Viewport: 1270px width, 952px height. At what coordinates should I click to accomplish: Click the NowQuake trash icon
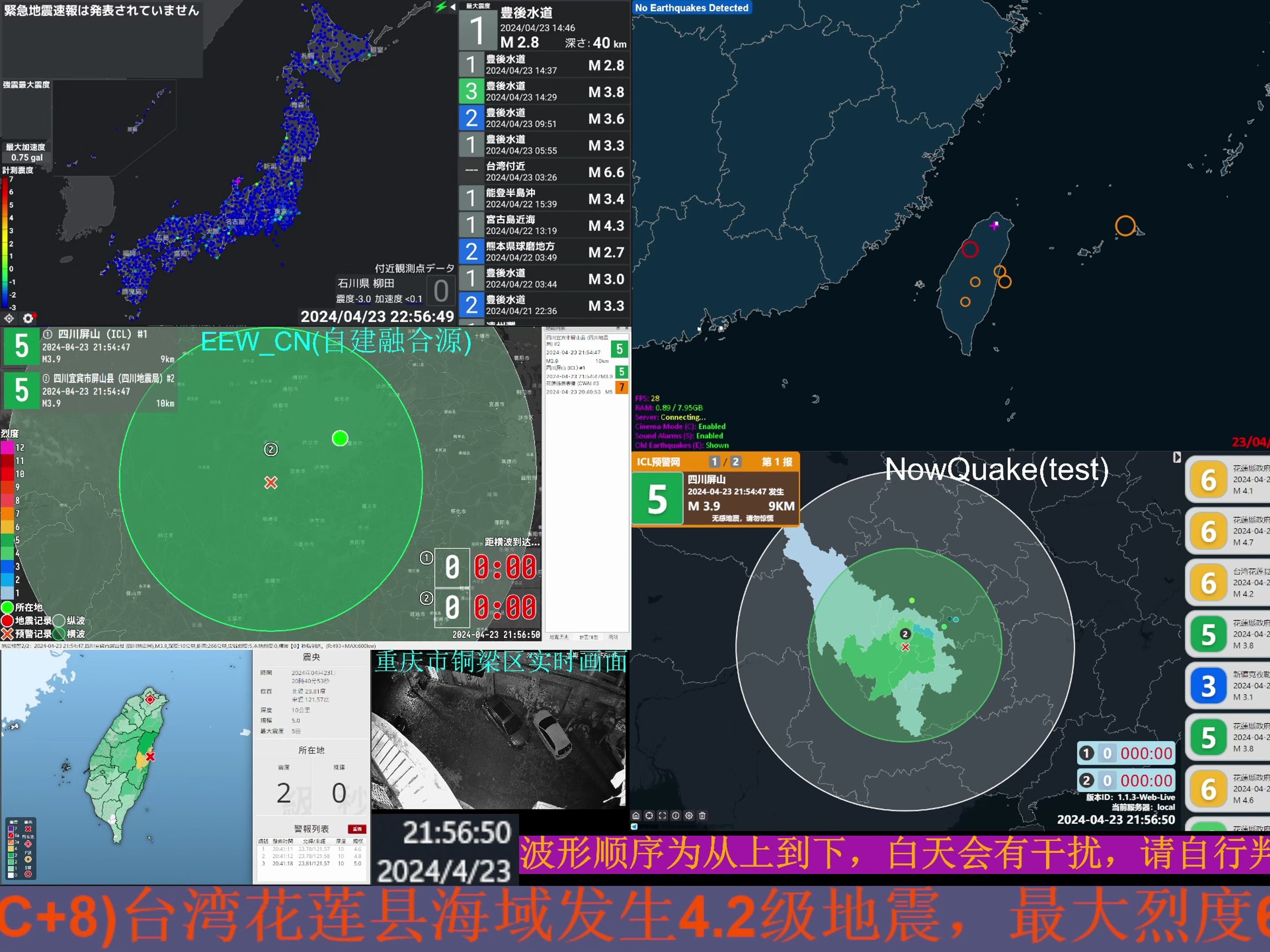click(702, 815)
